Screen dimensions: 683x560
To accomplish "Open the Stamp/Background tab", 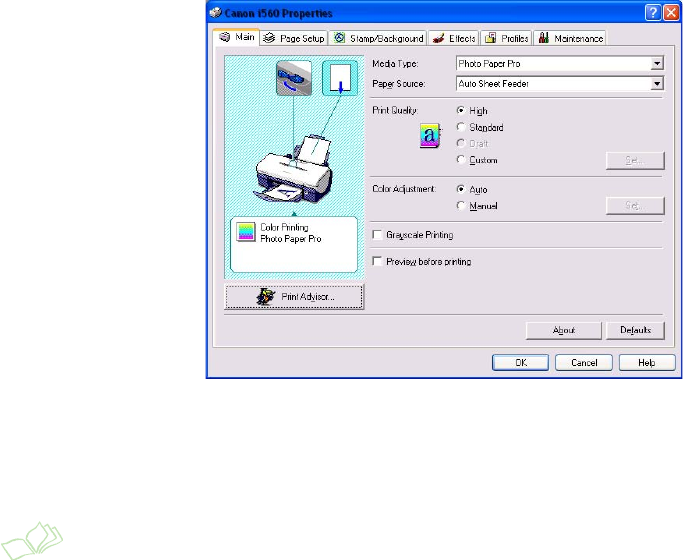I will tap(378, 38).
